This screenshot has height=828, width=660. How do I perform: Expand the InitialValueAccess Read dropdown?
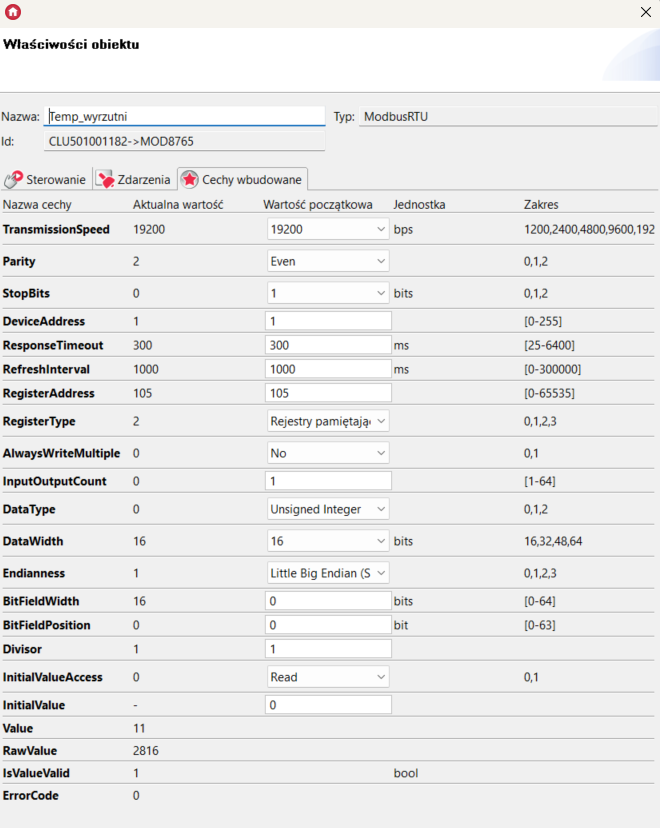click(x=328, y=677)
